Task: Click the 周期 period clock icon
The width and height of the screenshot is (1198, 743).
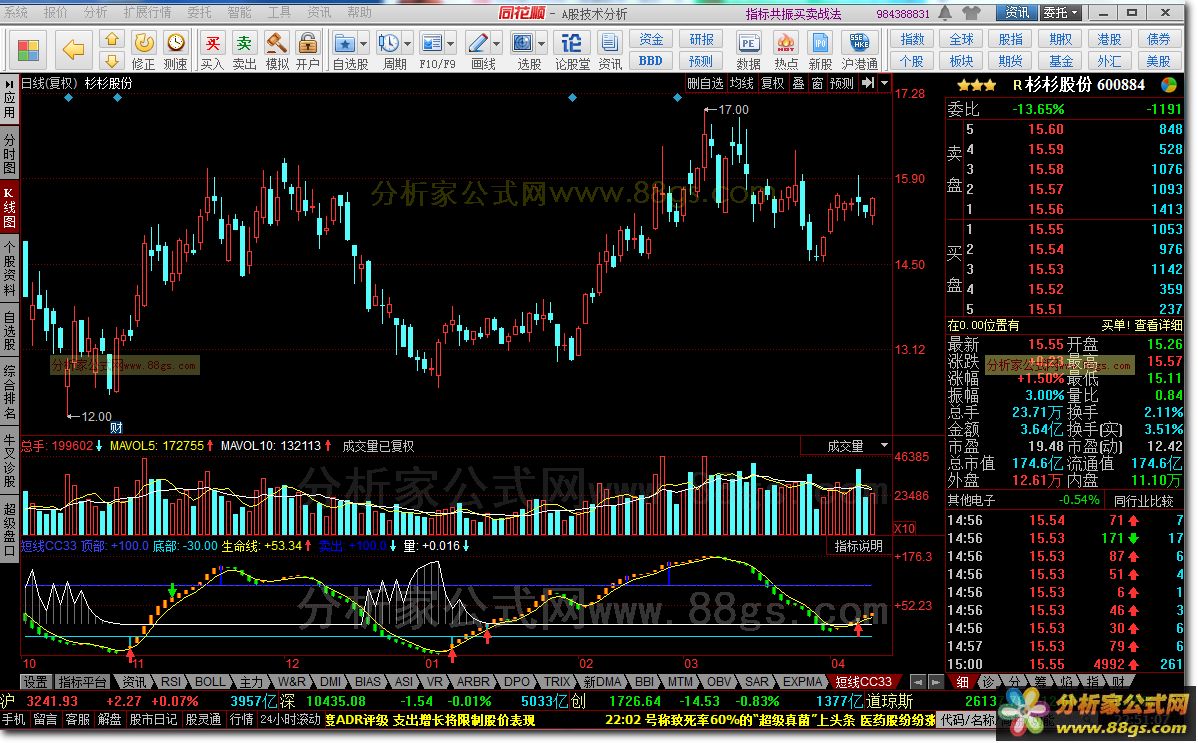Action: [389, 44]
